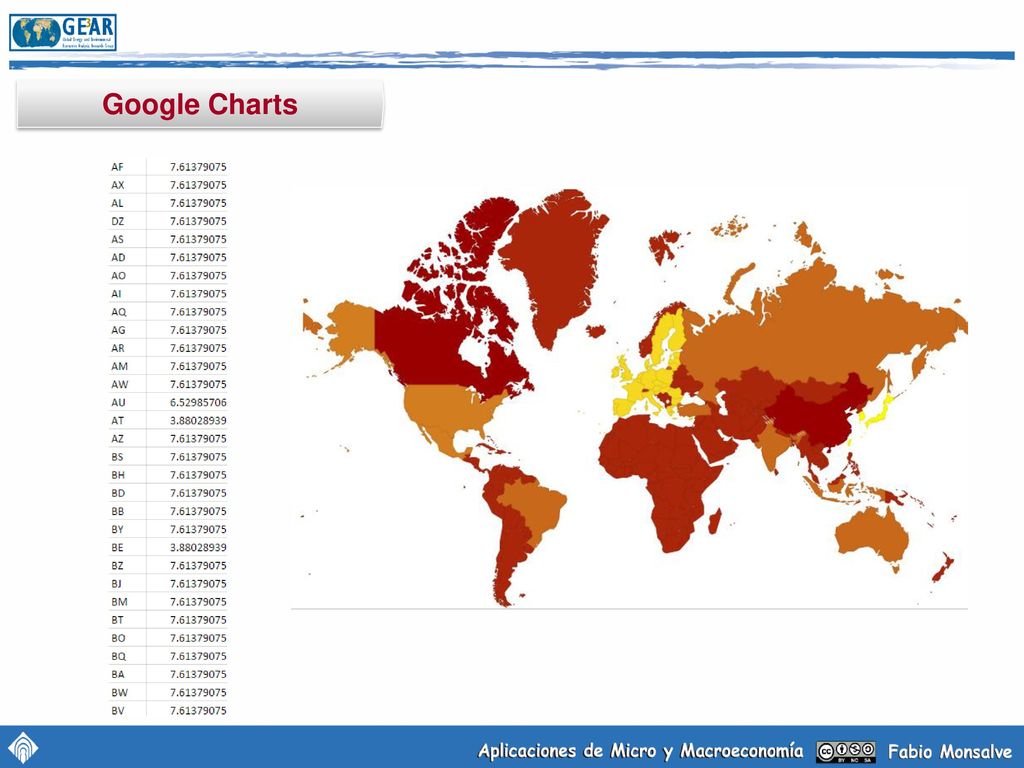
Task: Click the BM country code cell
Action: click(x=119, y=602)
